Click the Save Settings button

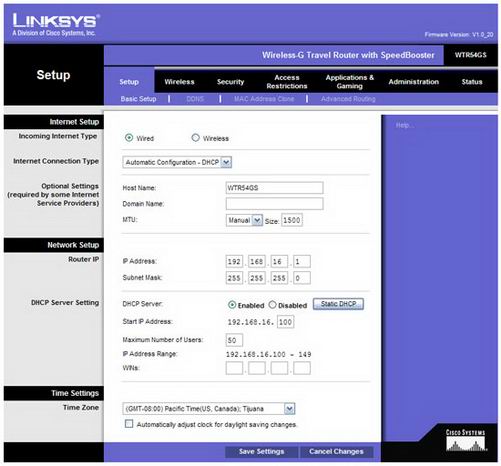click(261, 452)
